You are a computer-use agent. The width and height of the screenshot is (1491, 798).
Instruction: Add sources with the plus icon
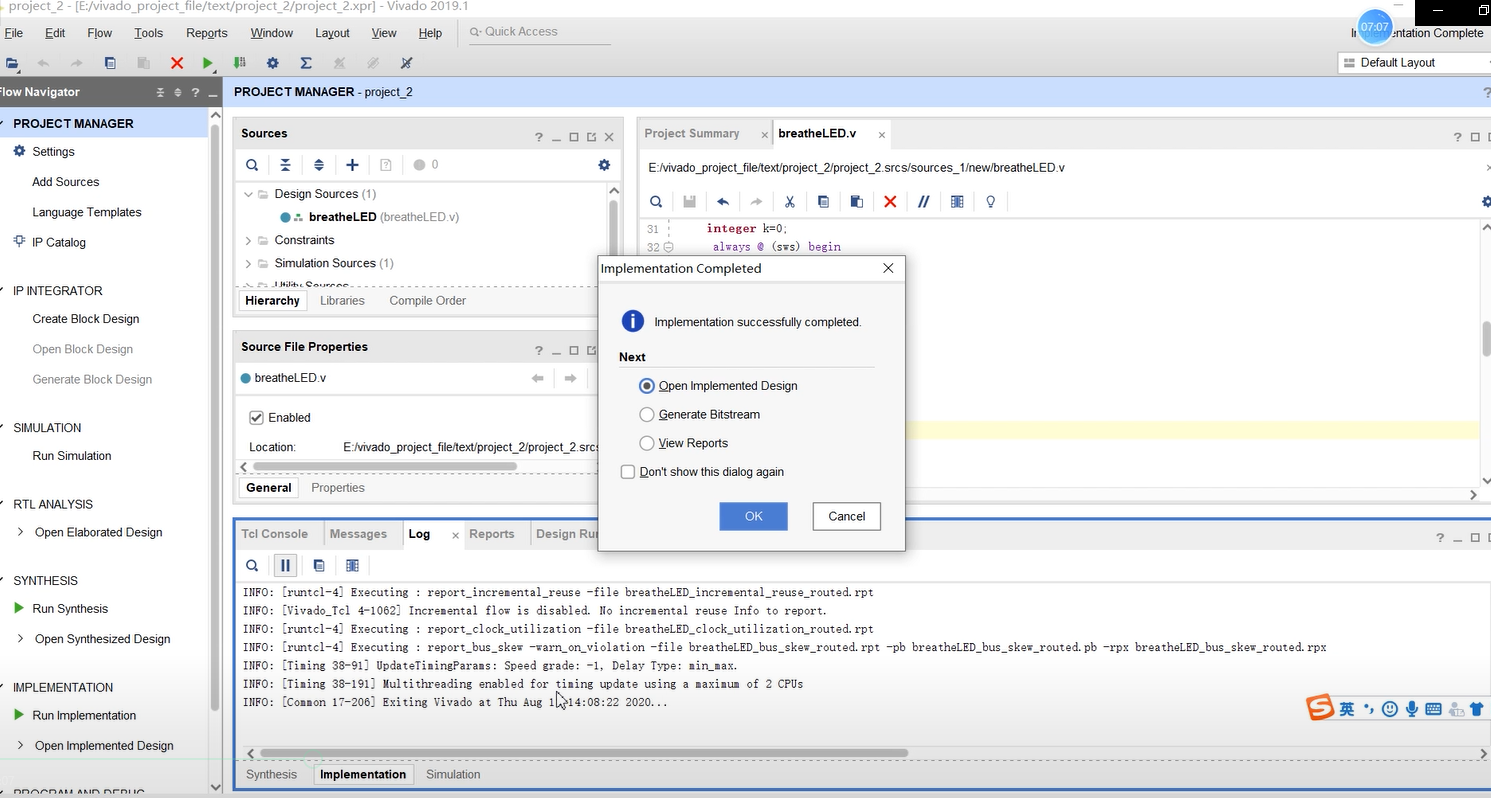[352, 165]
